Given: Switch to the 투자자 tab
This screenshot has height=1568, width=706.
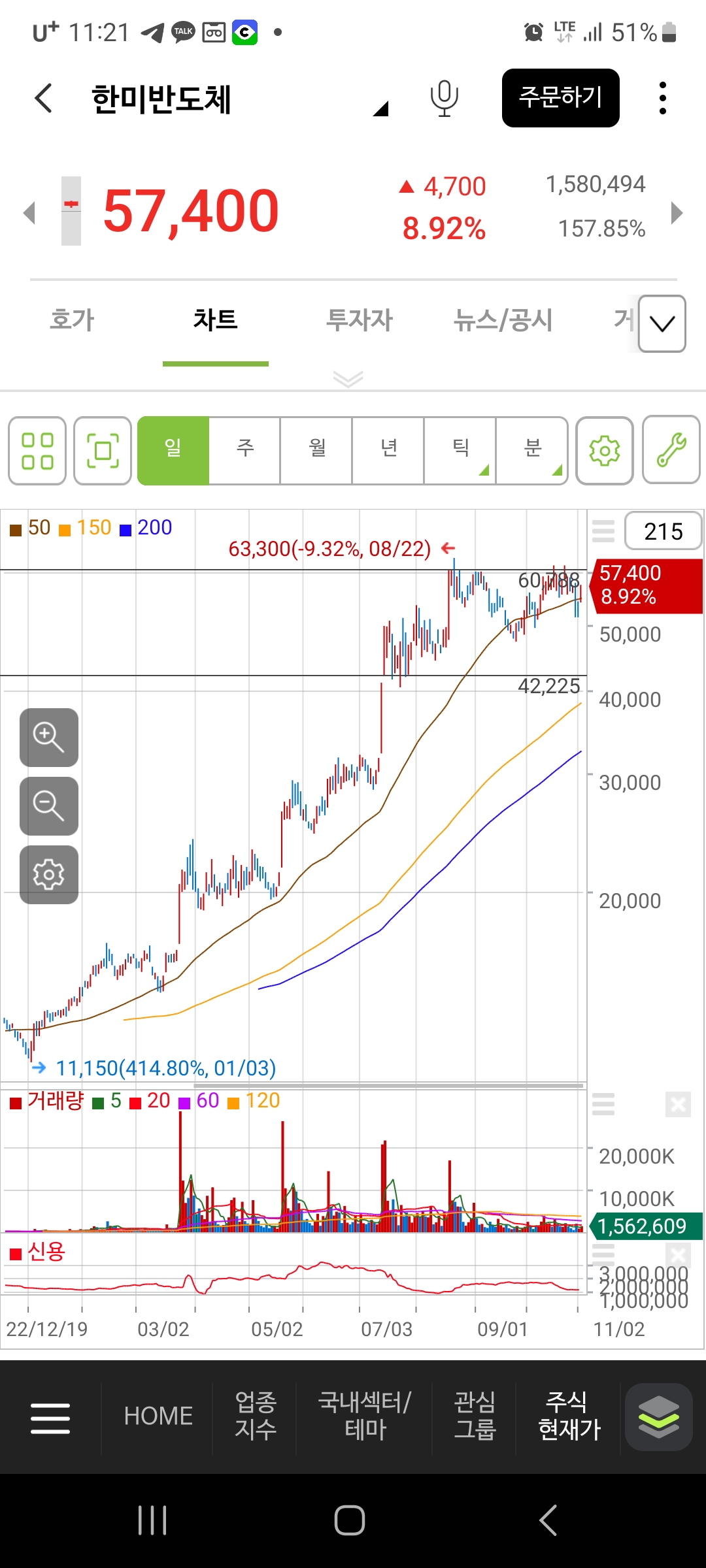Looking at the screenshot, I should pyautogui.click(x=359, y=320).
